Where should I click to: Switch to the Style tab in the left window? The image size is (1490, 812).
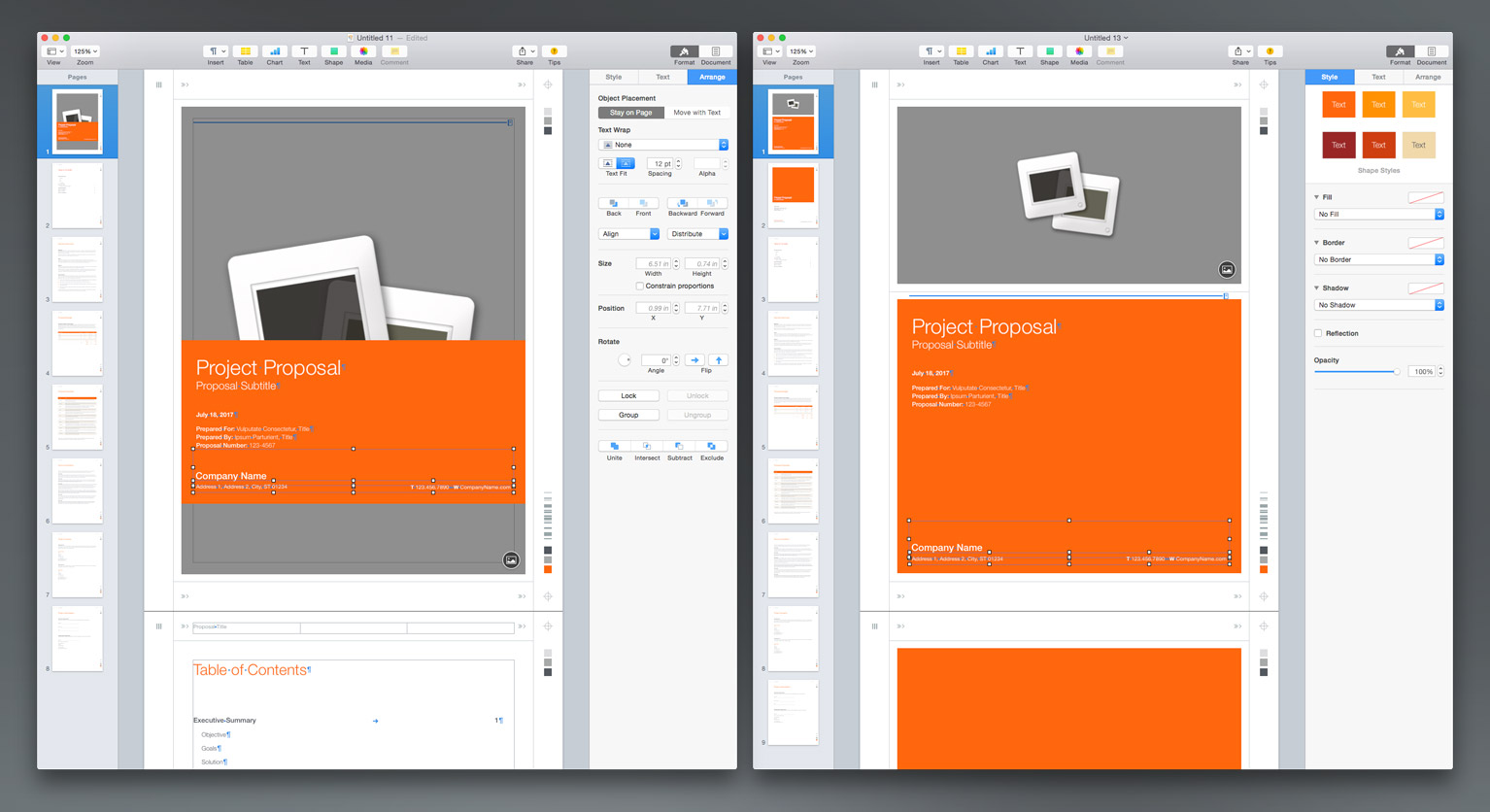(x=614, y=77)
